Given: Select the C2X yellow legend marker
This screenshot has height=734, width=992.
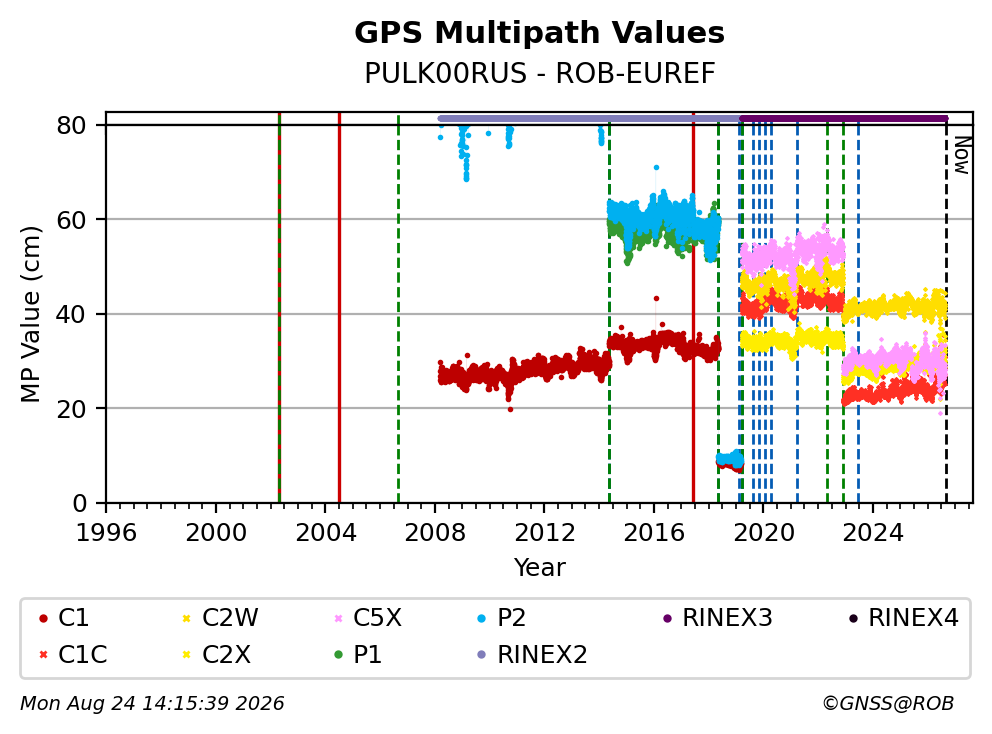Looking at the screenshot, I should click(x=187, y=655).
